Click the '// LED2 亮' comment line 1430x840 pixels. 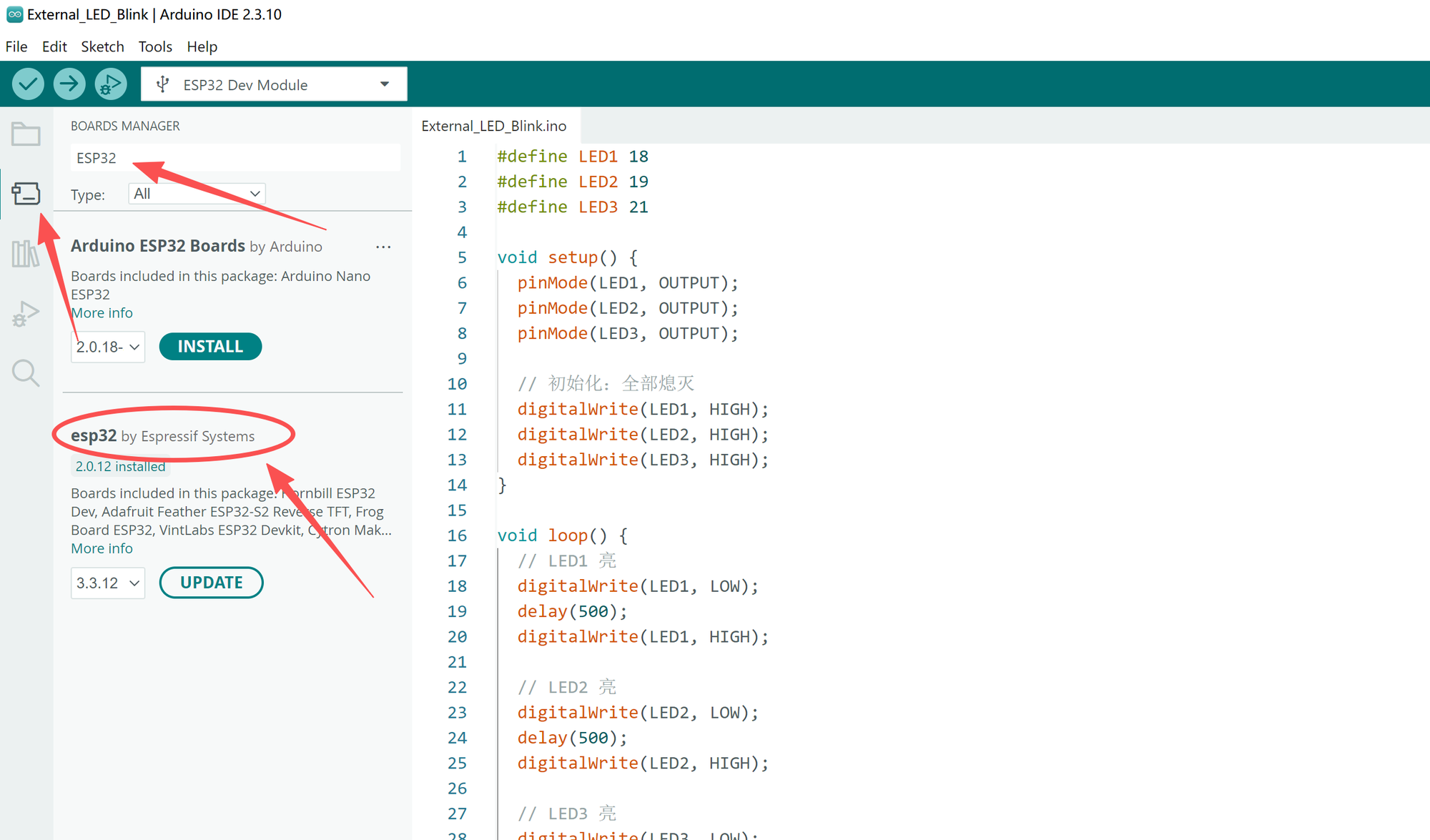click(567, 687)
